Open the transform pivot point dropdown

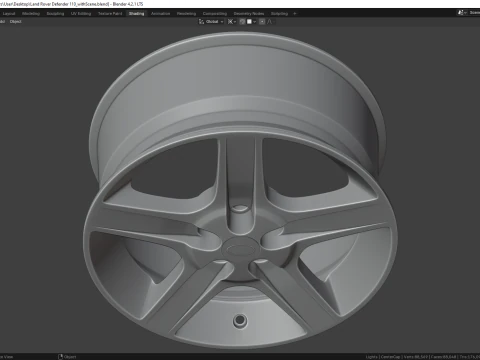tap(232, 22)
